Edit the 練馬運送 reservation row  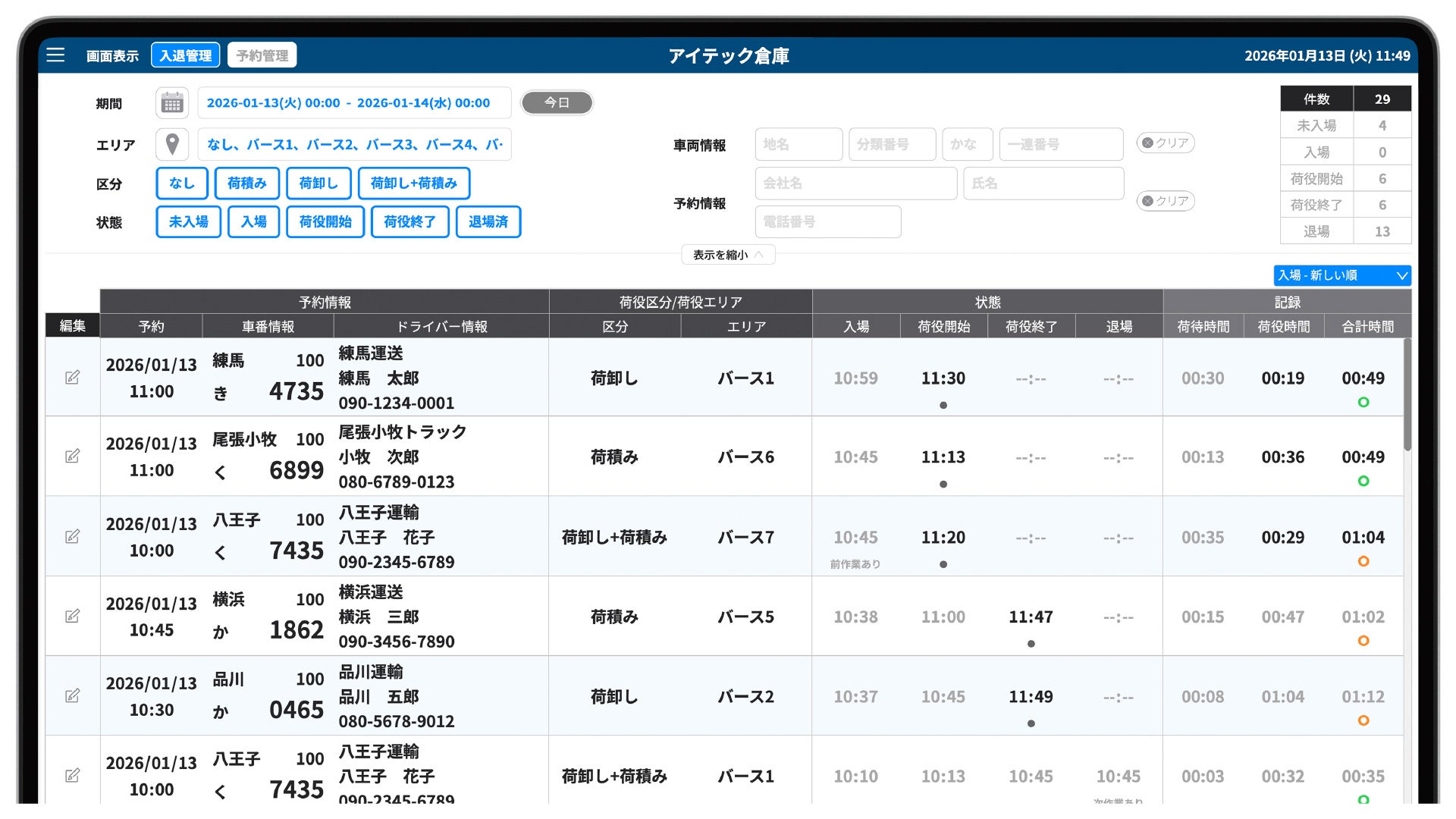click(72, 378)
